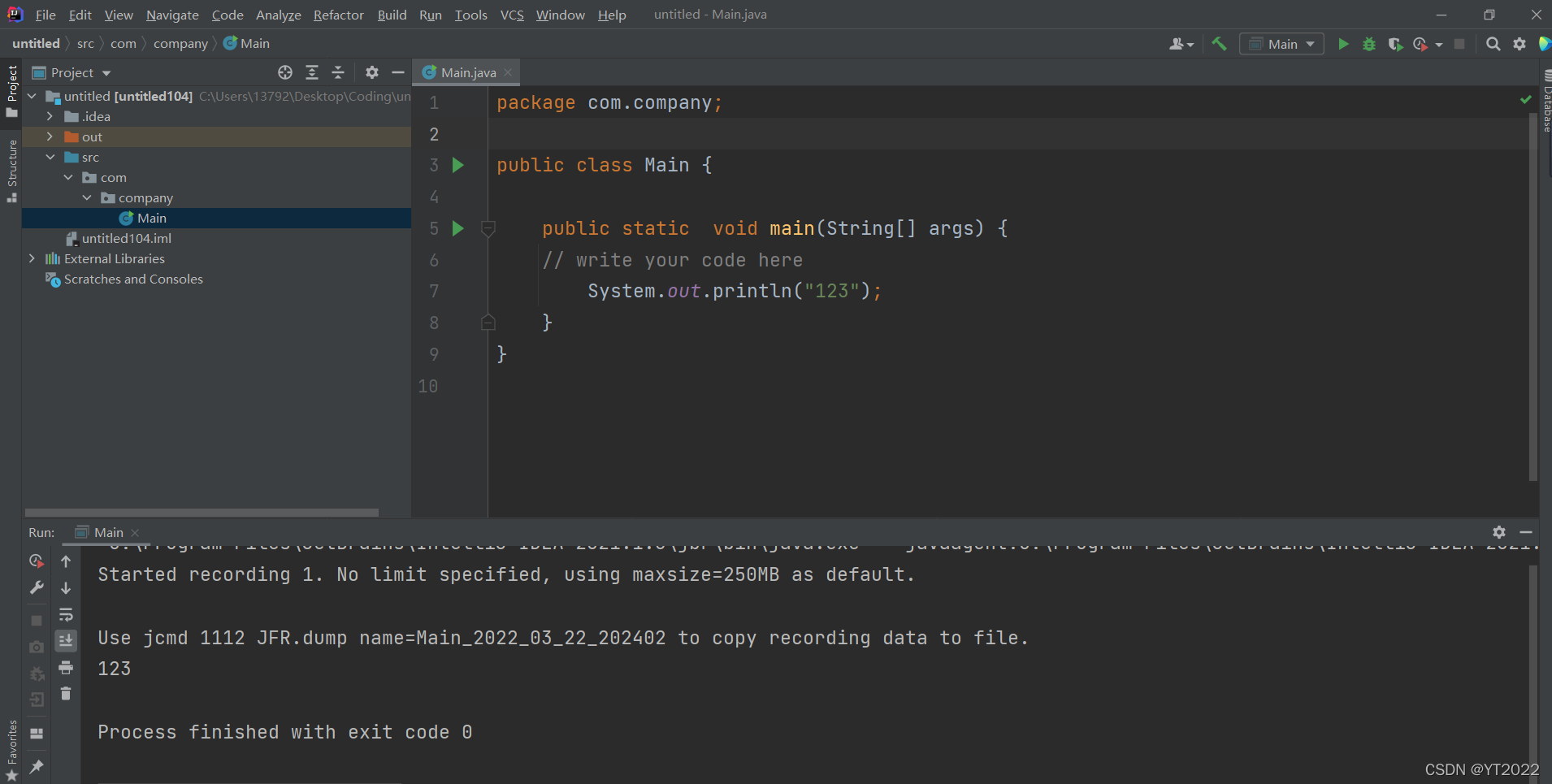Toggle the Structure tool window stripe button
This screenshot has height=784, width=1552.
tap(11, 171)
